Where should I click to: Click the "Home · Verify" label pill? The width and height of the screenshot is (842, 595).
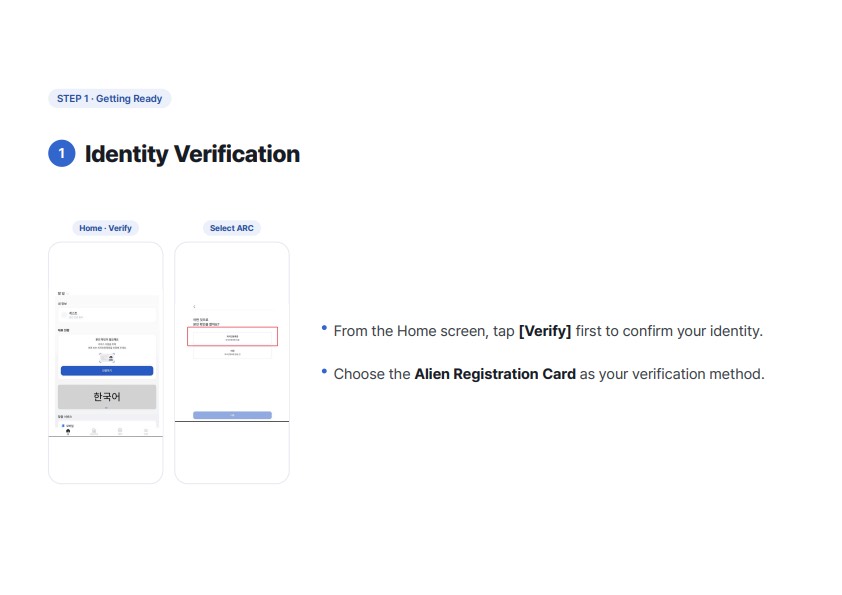[x=106, y=228]
